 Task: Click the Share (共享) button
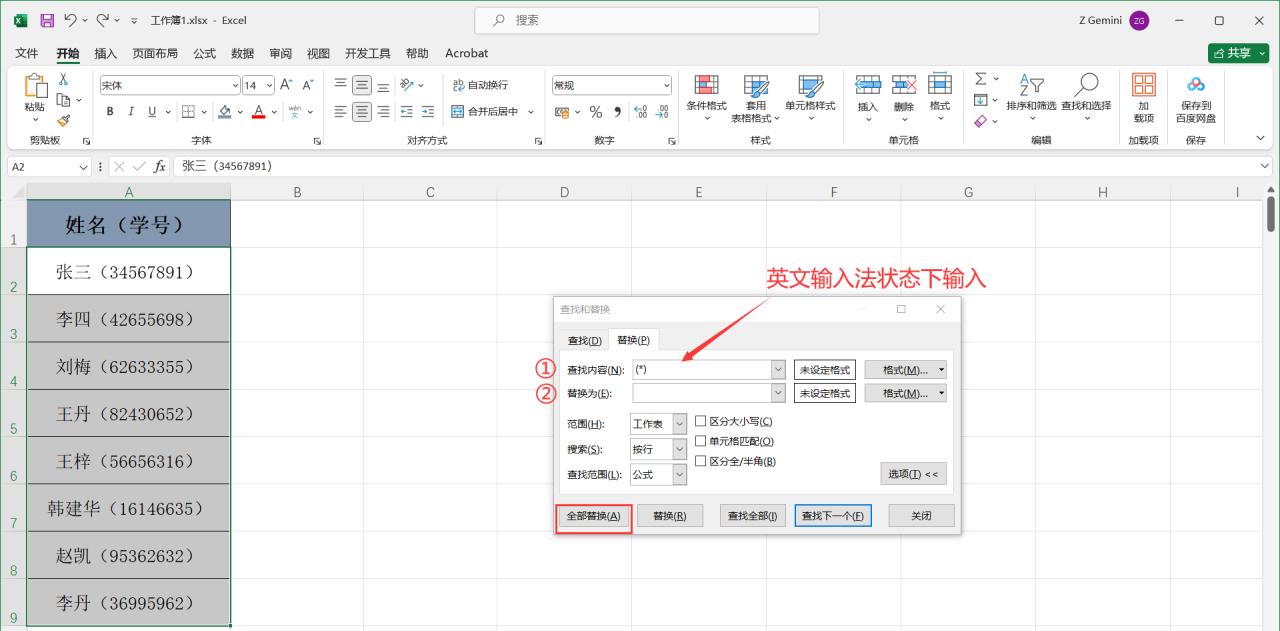pos(1237,53)
